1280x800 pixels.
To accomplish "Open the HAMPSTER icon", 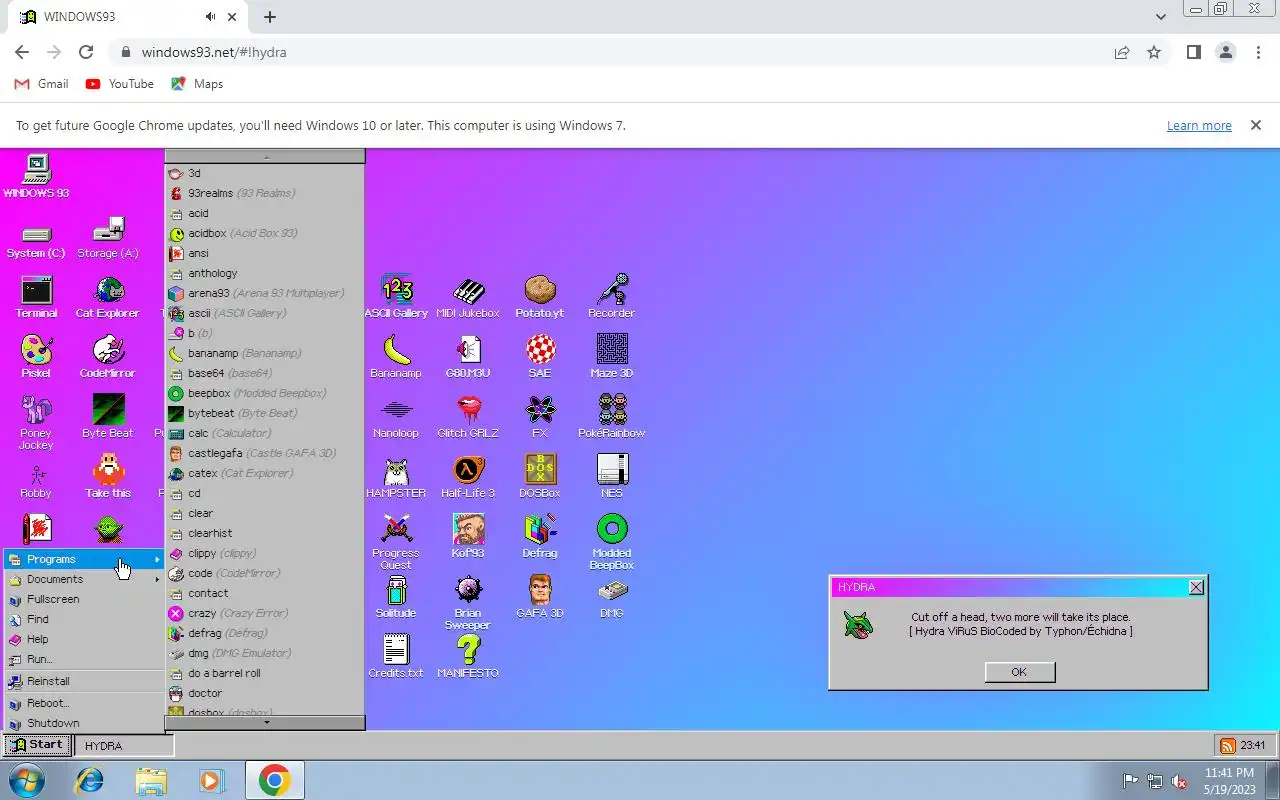I will [397, 477].
